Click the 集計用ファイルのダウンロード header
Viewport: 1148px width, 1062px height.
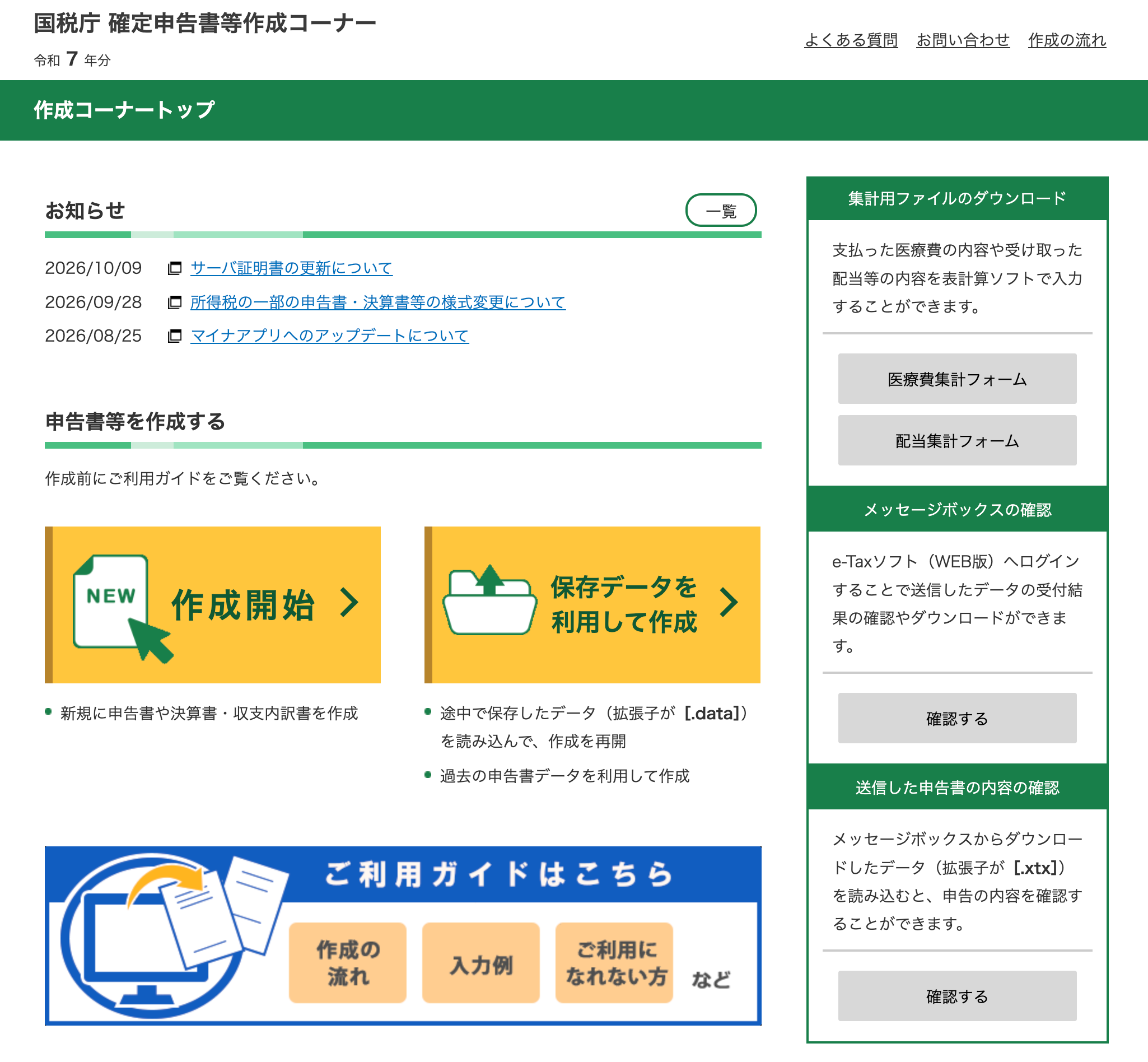[x=957, y=198]
